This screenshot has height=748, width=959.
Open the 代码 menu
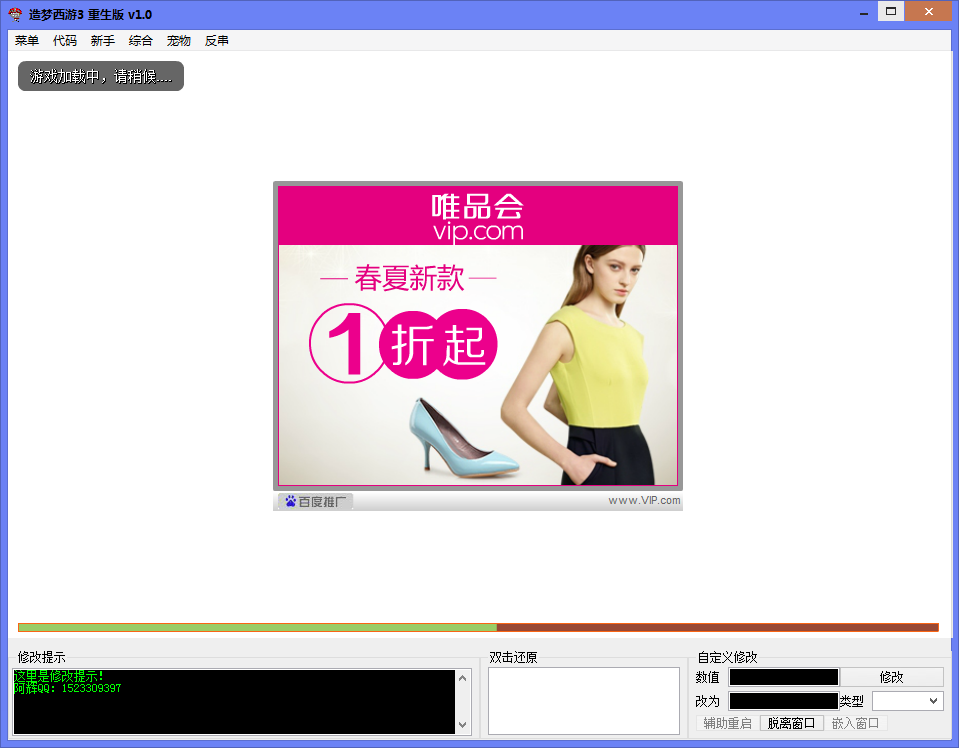pyautogui.click(x=65, y=41)
